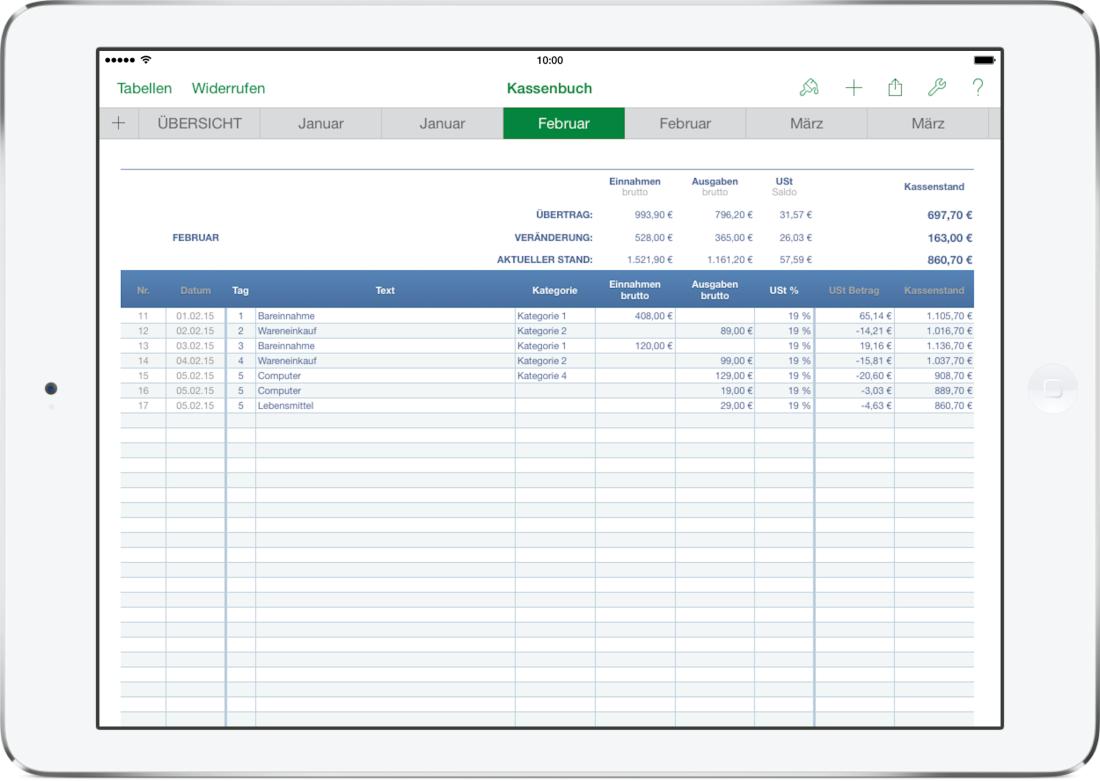Screen dimensions: 1100x781
Task: Switch to the ÜBERSICHT tab
Action: click(199, 124)
